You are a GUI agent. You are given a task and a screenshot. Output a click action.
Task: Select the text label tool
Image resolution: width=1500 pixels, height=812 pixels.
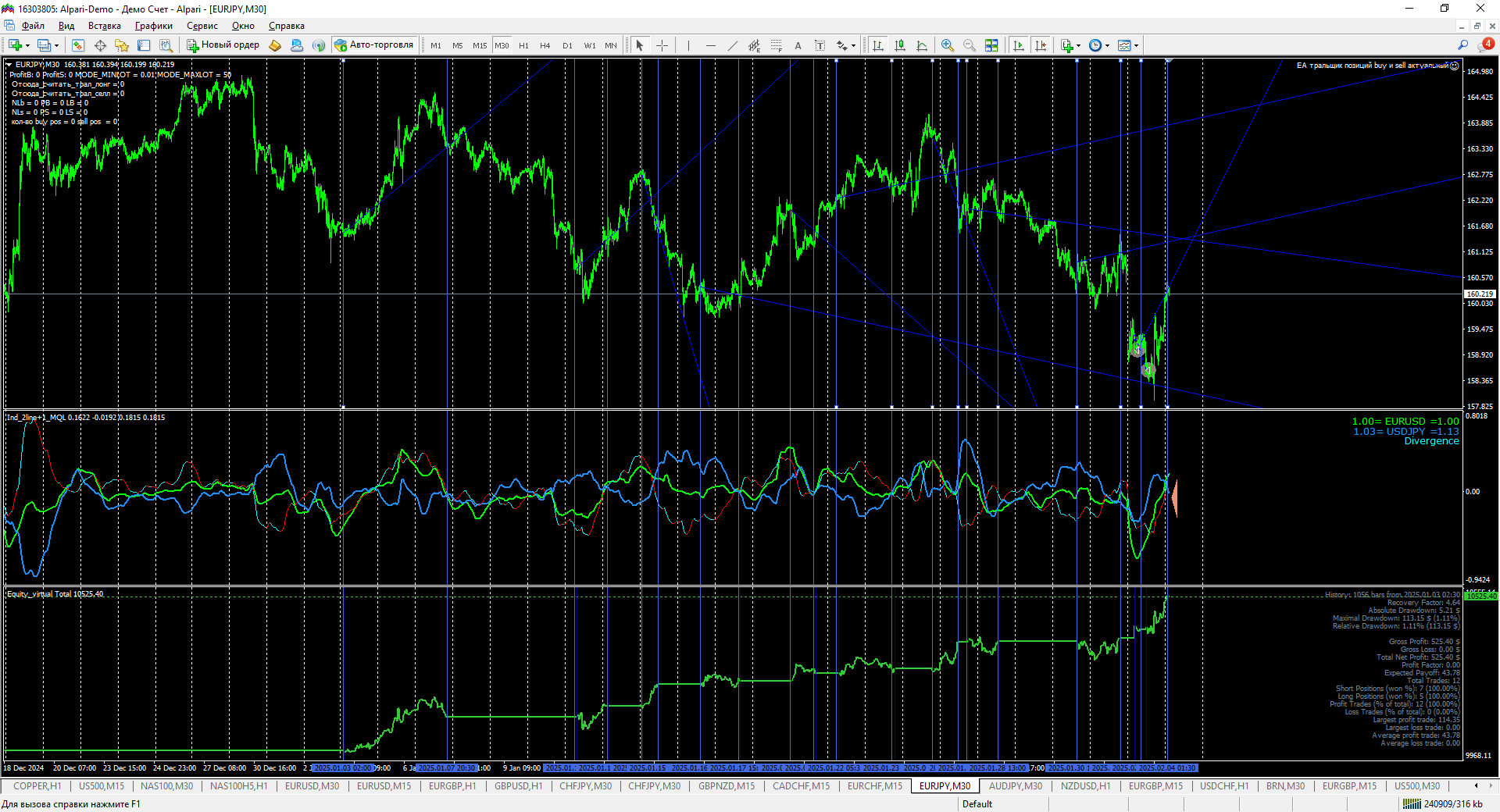[820, 45]
